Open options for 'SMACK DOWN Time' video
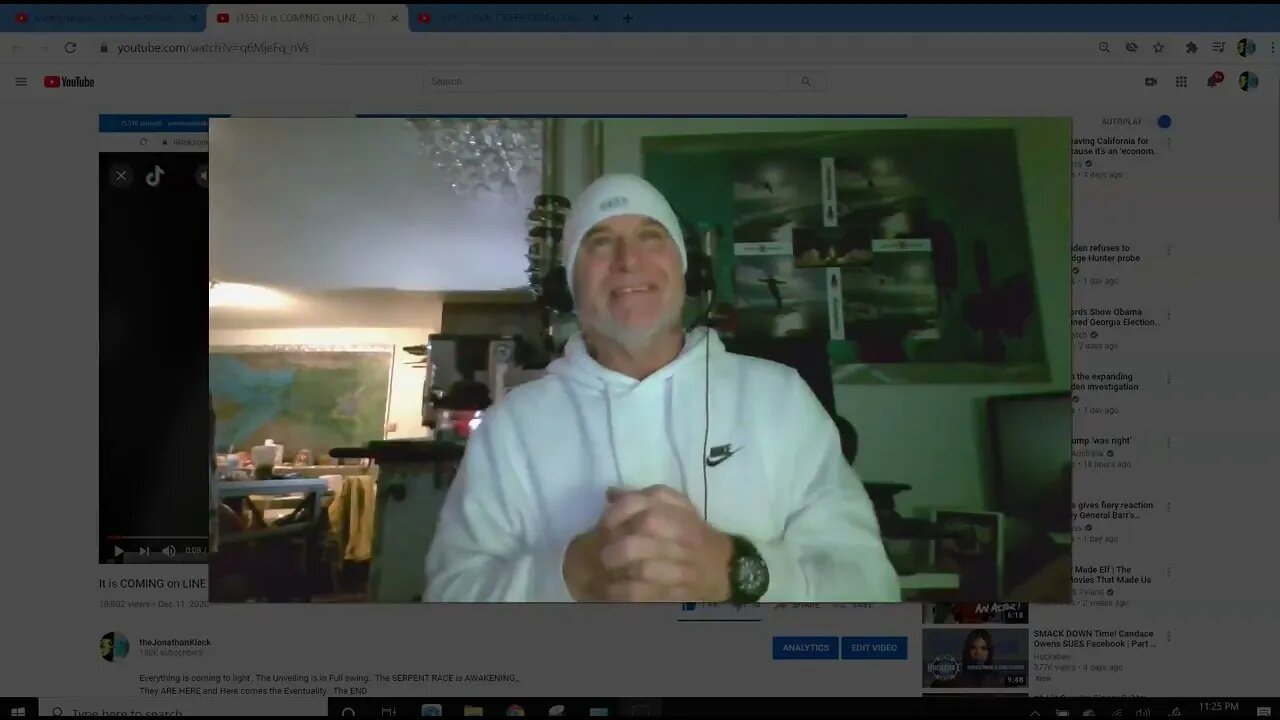Image resolution: width=1280 pixels, height=720 pixels. point(1168,635)
